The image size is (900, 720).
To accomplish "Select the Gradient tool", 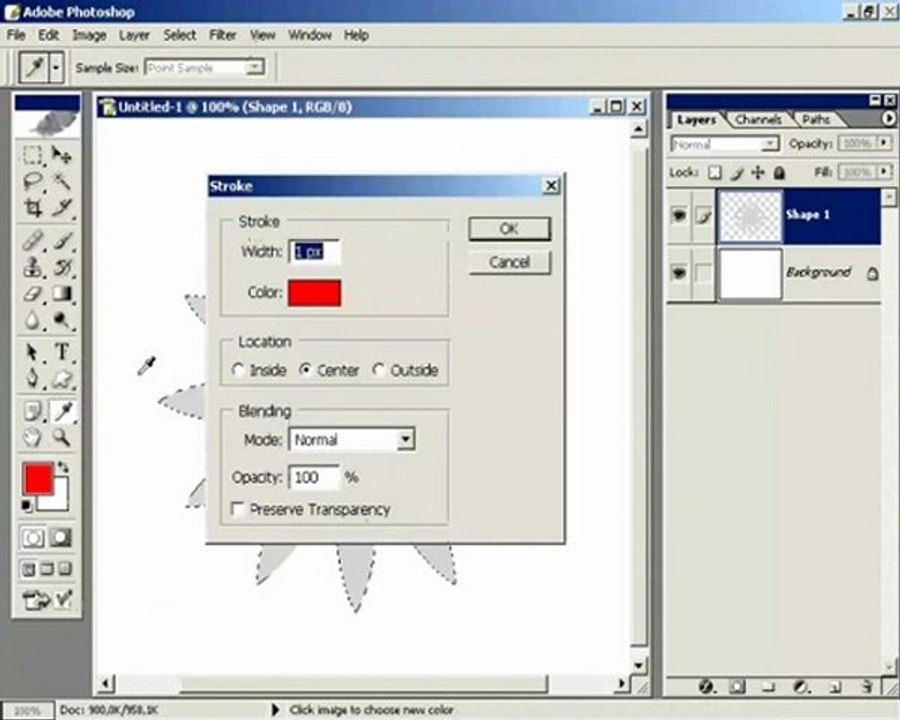I will (x=61, y=293).
